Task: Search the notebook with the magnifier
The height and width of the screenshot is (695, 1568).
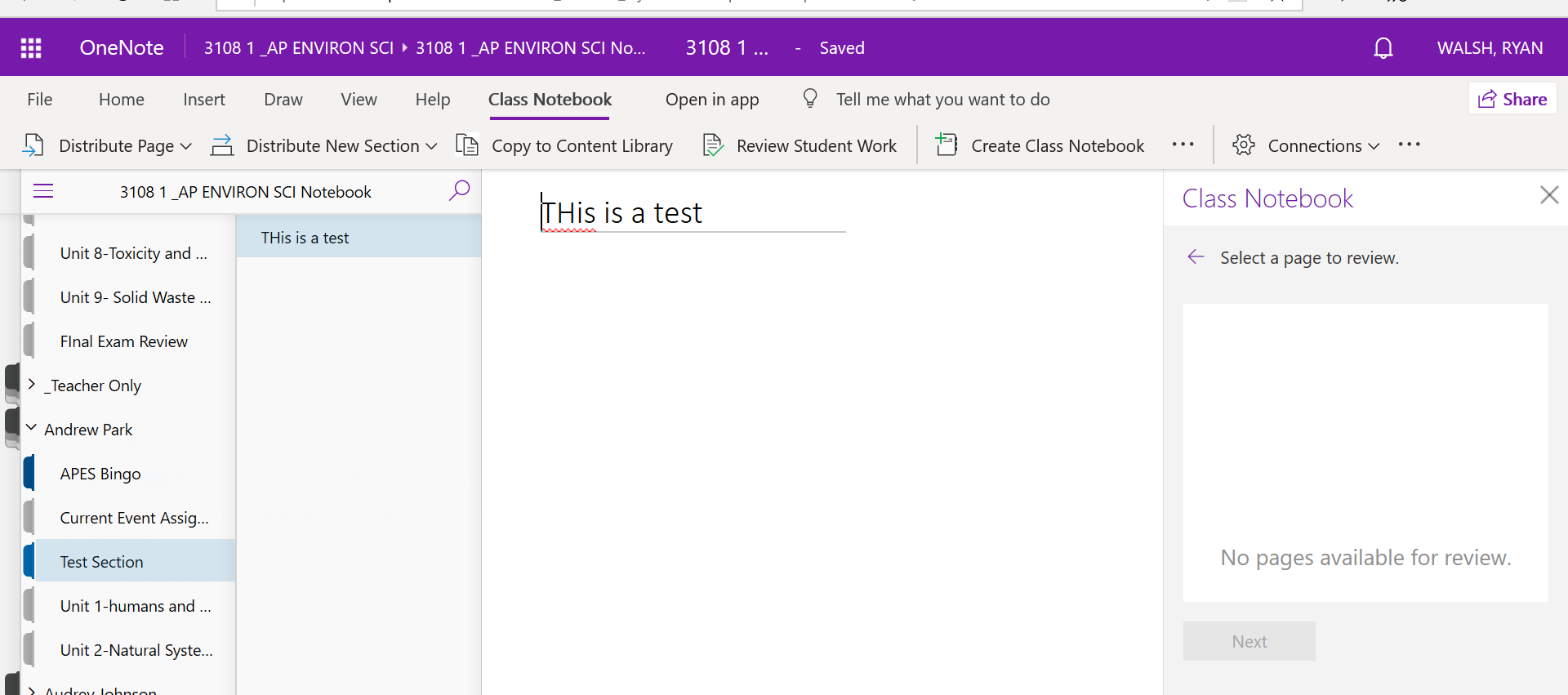Action: point(460,190)
